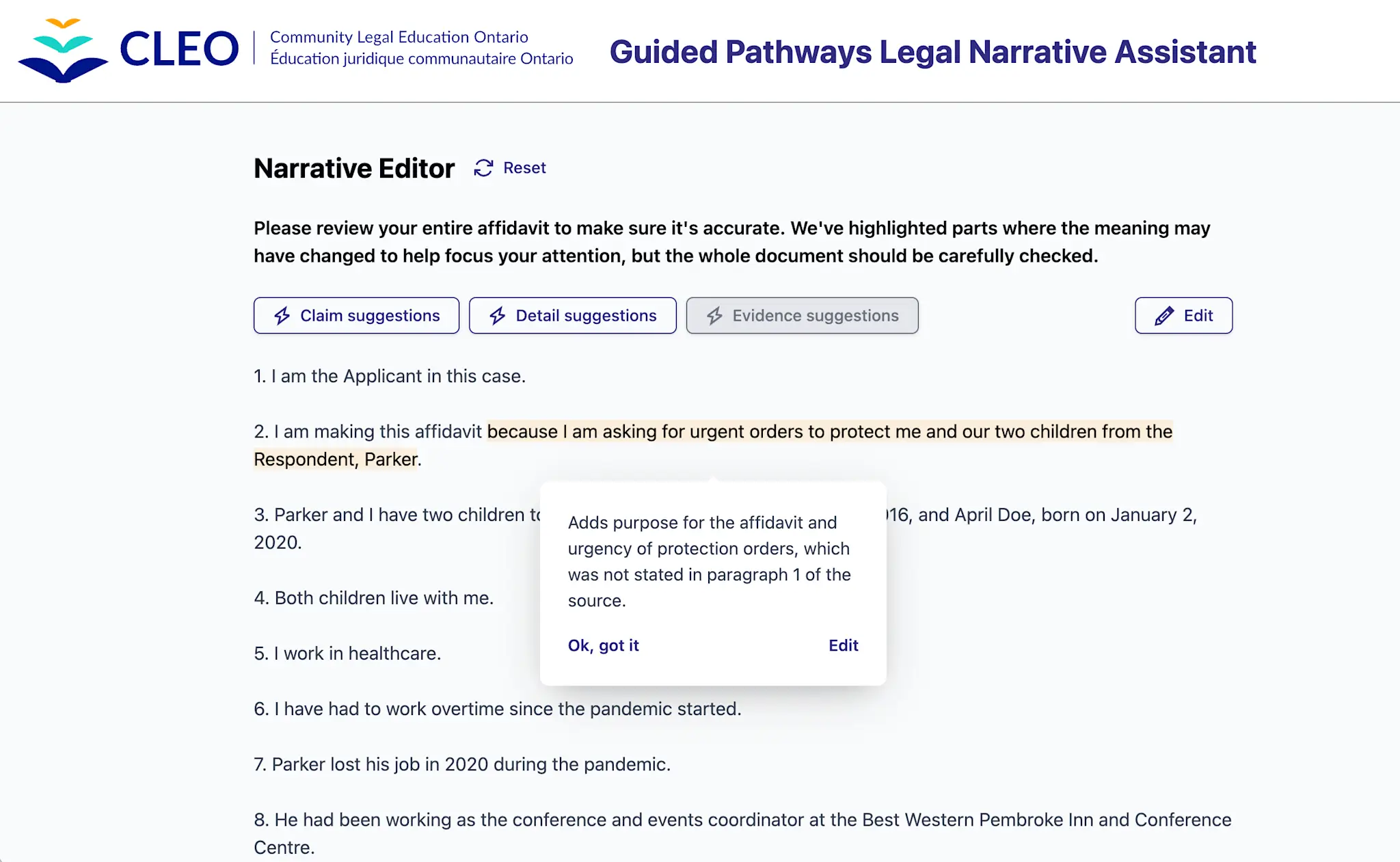
Task: Select paragraph 1 stating Applicant status
Action: click(390, 375)
